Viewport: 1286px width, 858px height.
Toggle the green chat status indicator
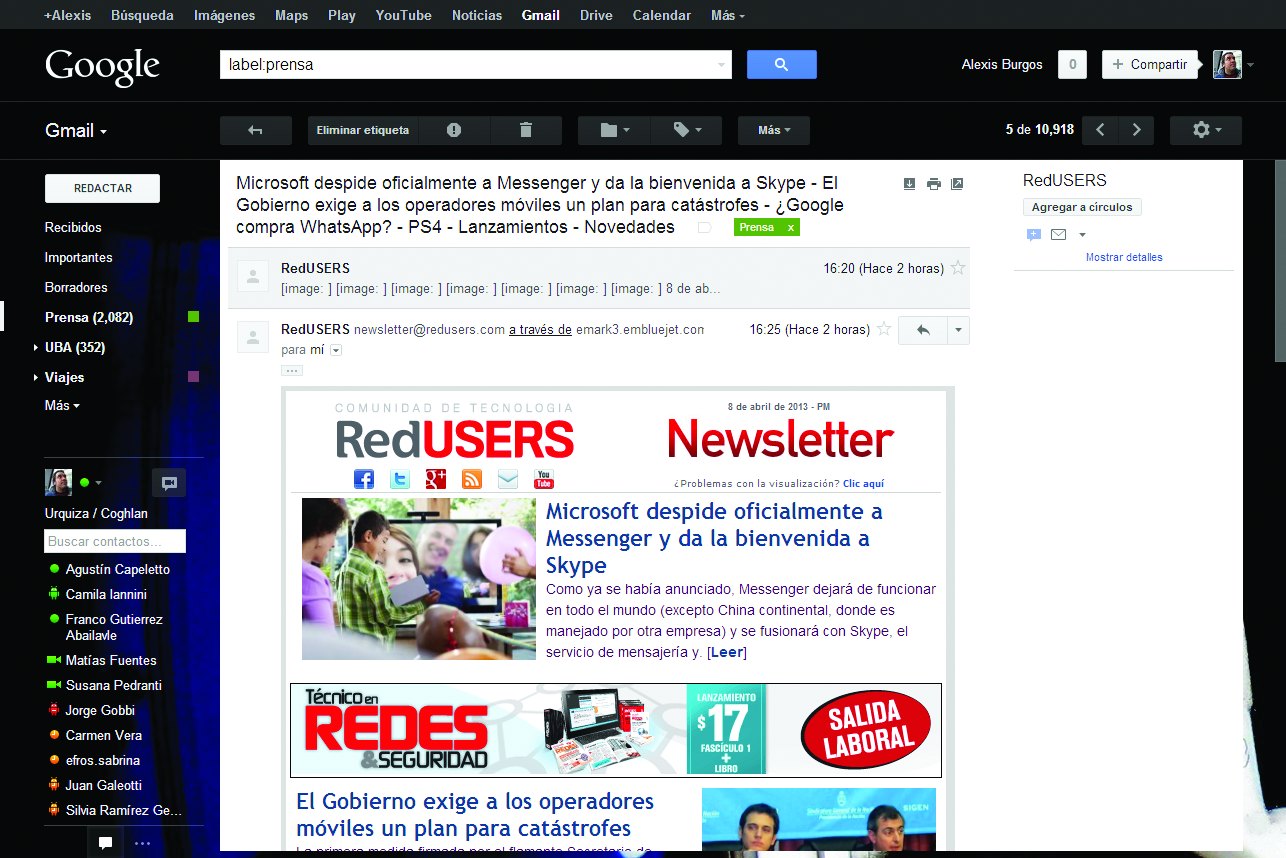[85, 483]
